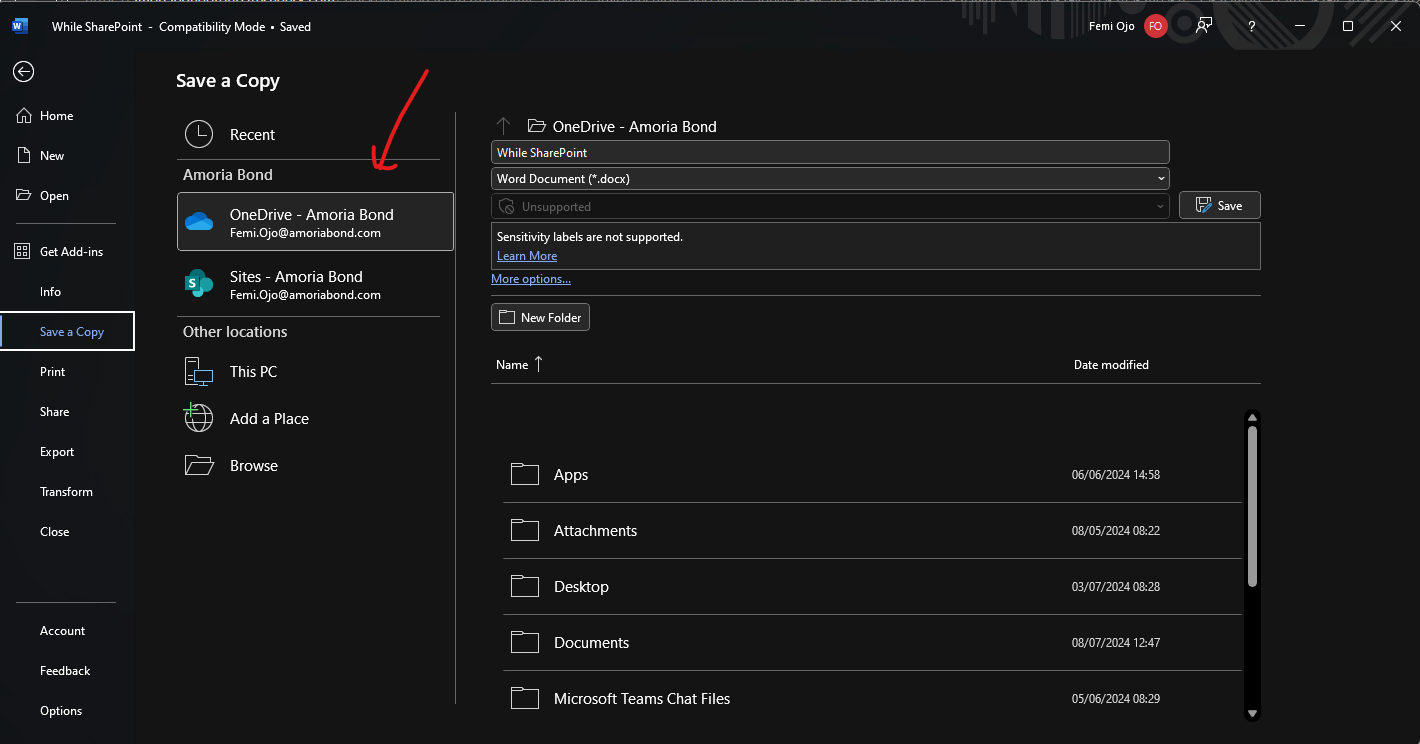Open Word Options
Viewport: 1420px width, 744px height.
point(61,711)
